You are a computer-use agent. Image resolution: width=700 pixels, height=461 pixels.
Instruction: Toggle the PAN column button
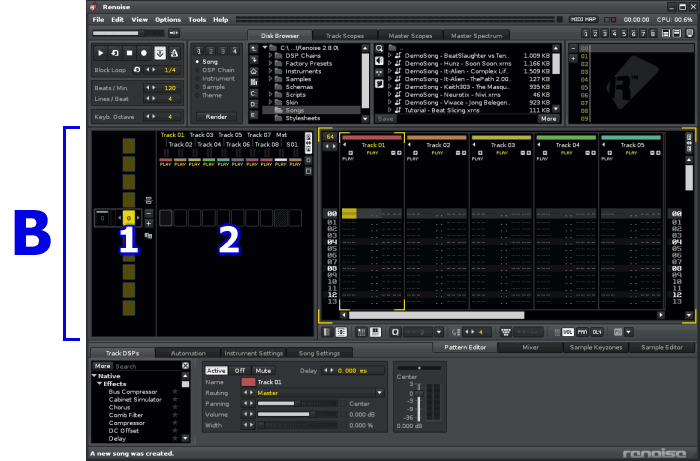(x=582, y=332)
